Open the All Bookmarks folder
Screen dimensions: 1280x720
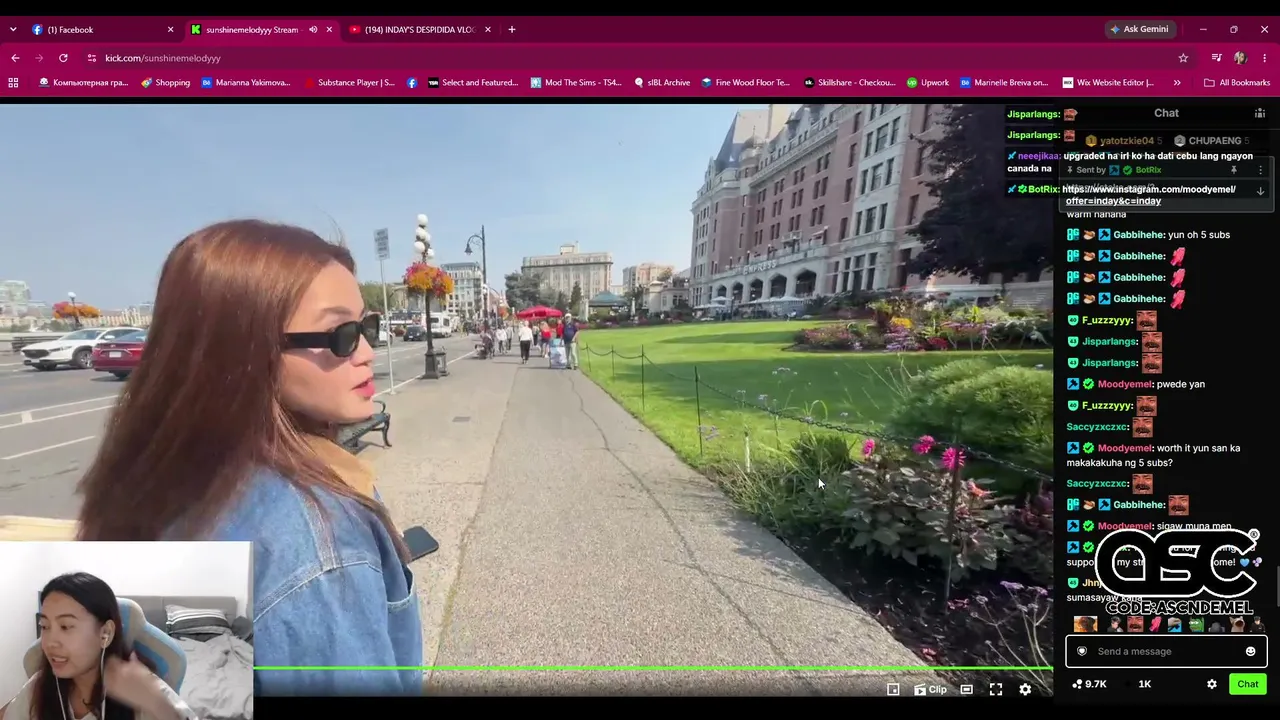pyautogui.click(x=1236, y=82)
